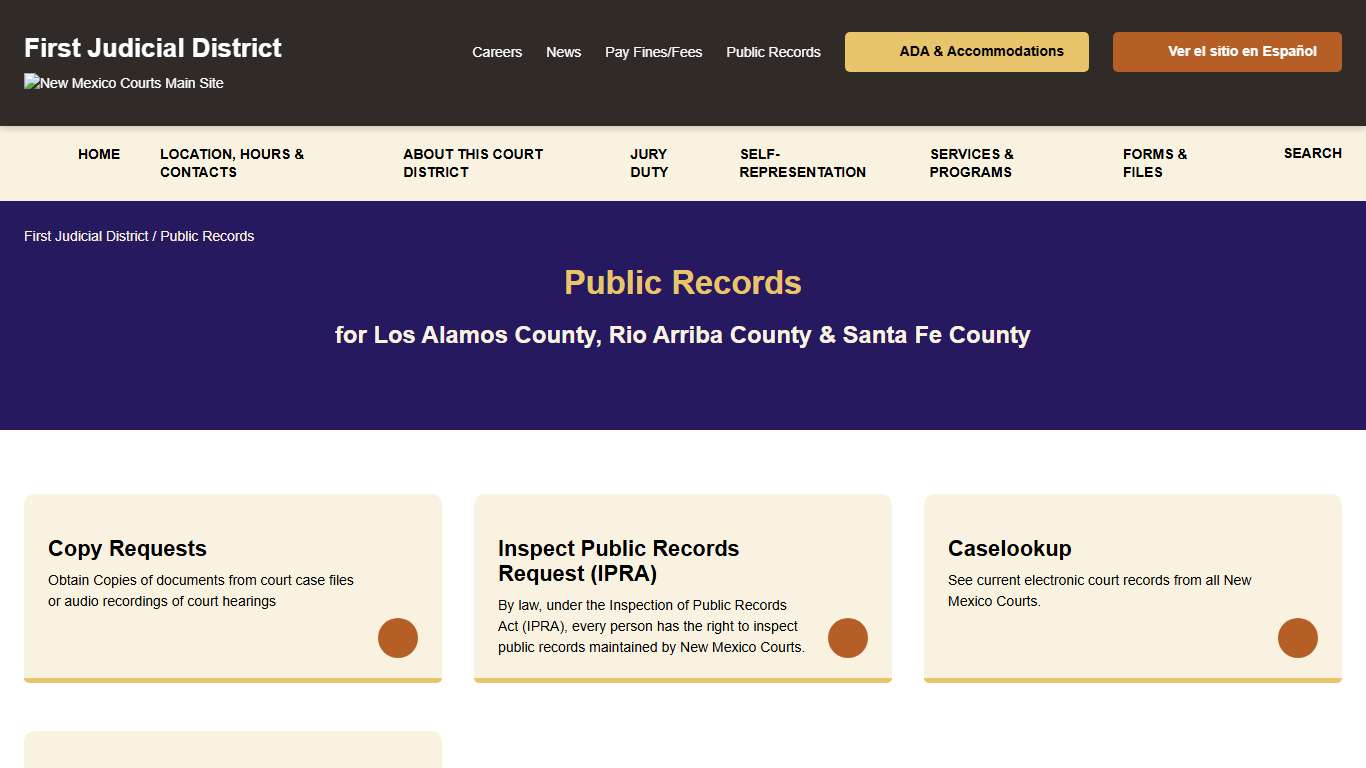Select the First Judicial District header logo
The height and width of the screenshot is (768, 1366).
pos(152,47)
